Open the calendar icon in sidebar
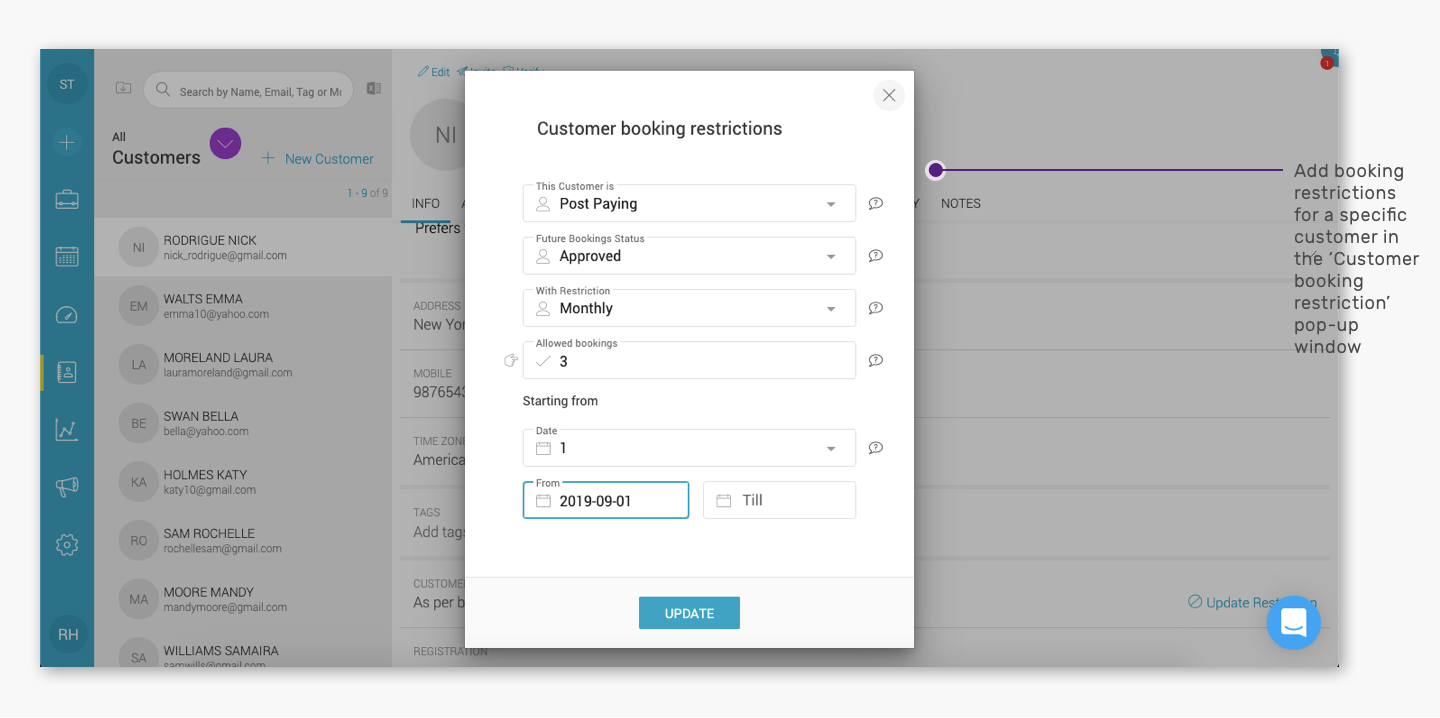The height and width of the screenshot is (718, 1440). click(67, 257)
